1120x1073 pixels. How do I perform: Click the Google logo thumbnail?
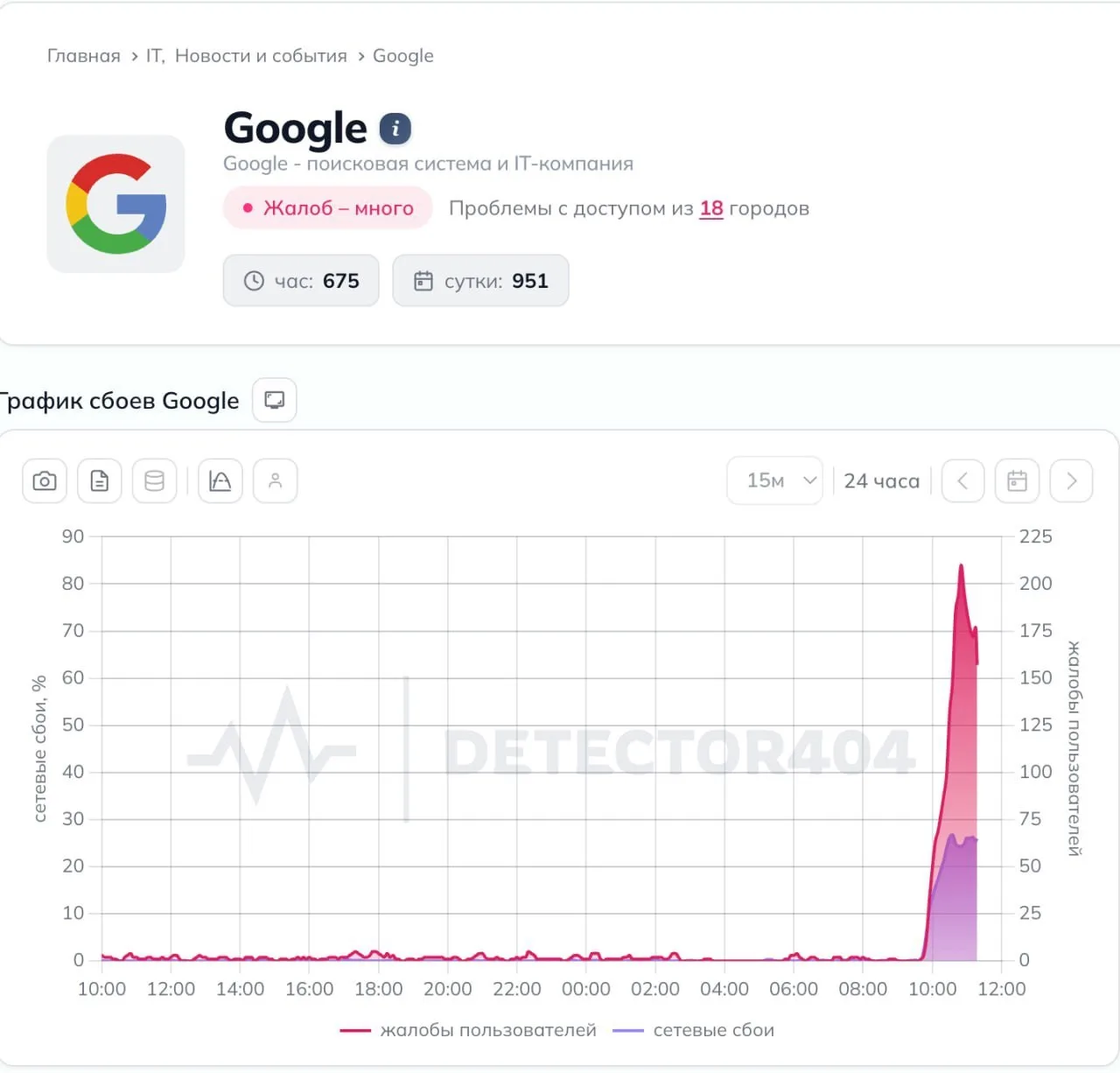pyautogui.click(x=115, y=204)
